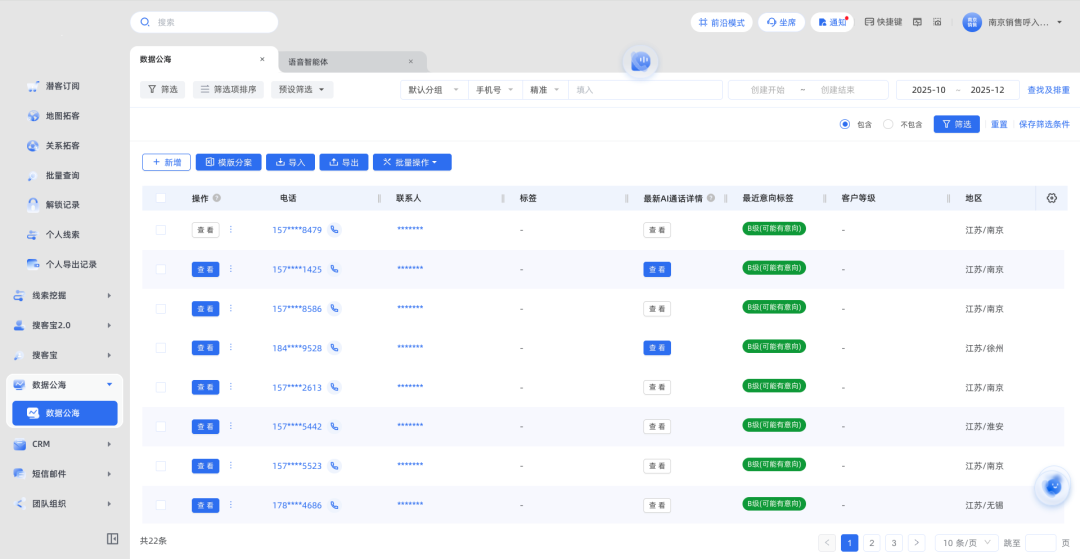Open the AI assistant bubble at bottom right
The width and height of the screenshot is (1080, 559).
(1052, 486)
